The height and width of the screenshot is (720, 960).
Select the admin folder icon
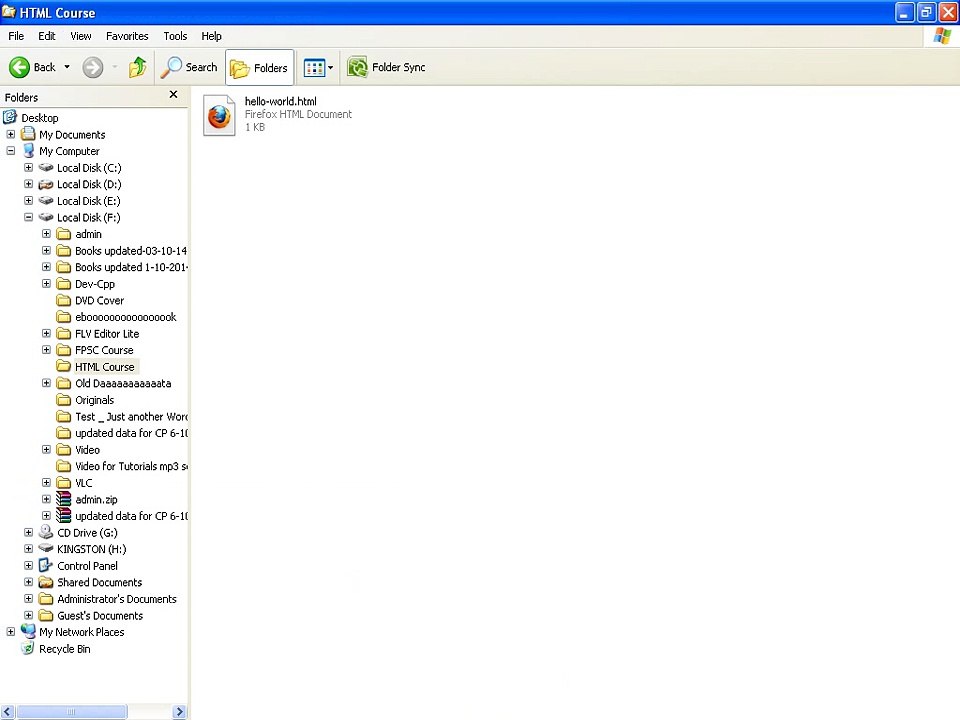pos(64,233)
